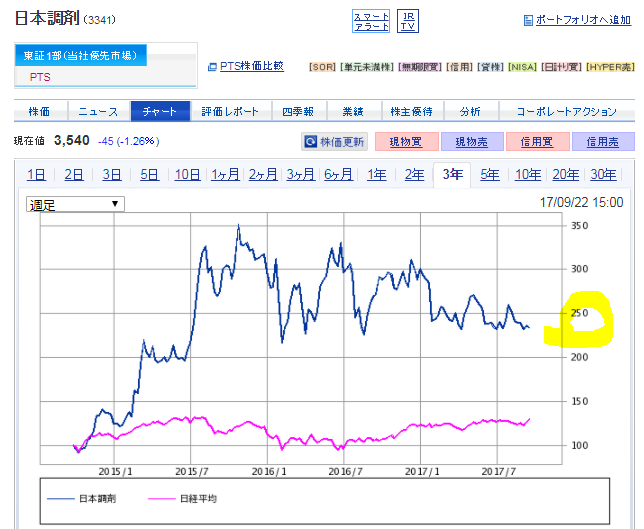Viewport: 644px width, 529px height.
Task: Click the 現物買 button
Action: coord(407,142)
